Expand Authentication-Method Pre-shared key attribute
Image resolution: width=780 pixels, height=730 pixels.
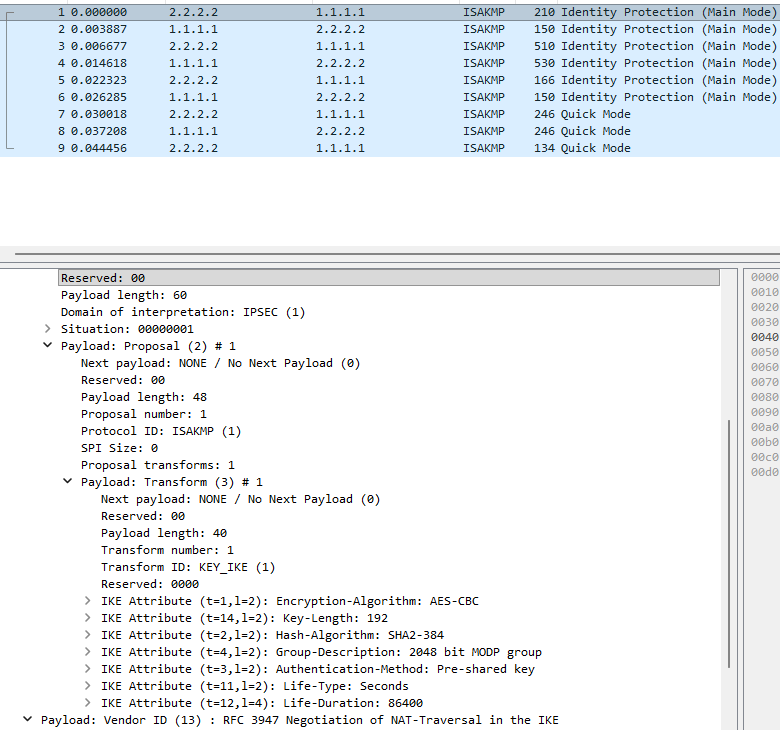pyautogui.click(x=88, y=669)
